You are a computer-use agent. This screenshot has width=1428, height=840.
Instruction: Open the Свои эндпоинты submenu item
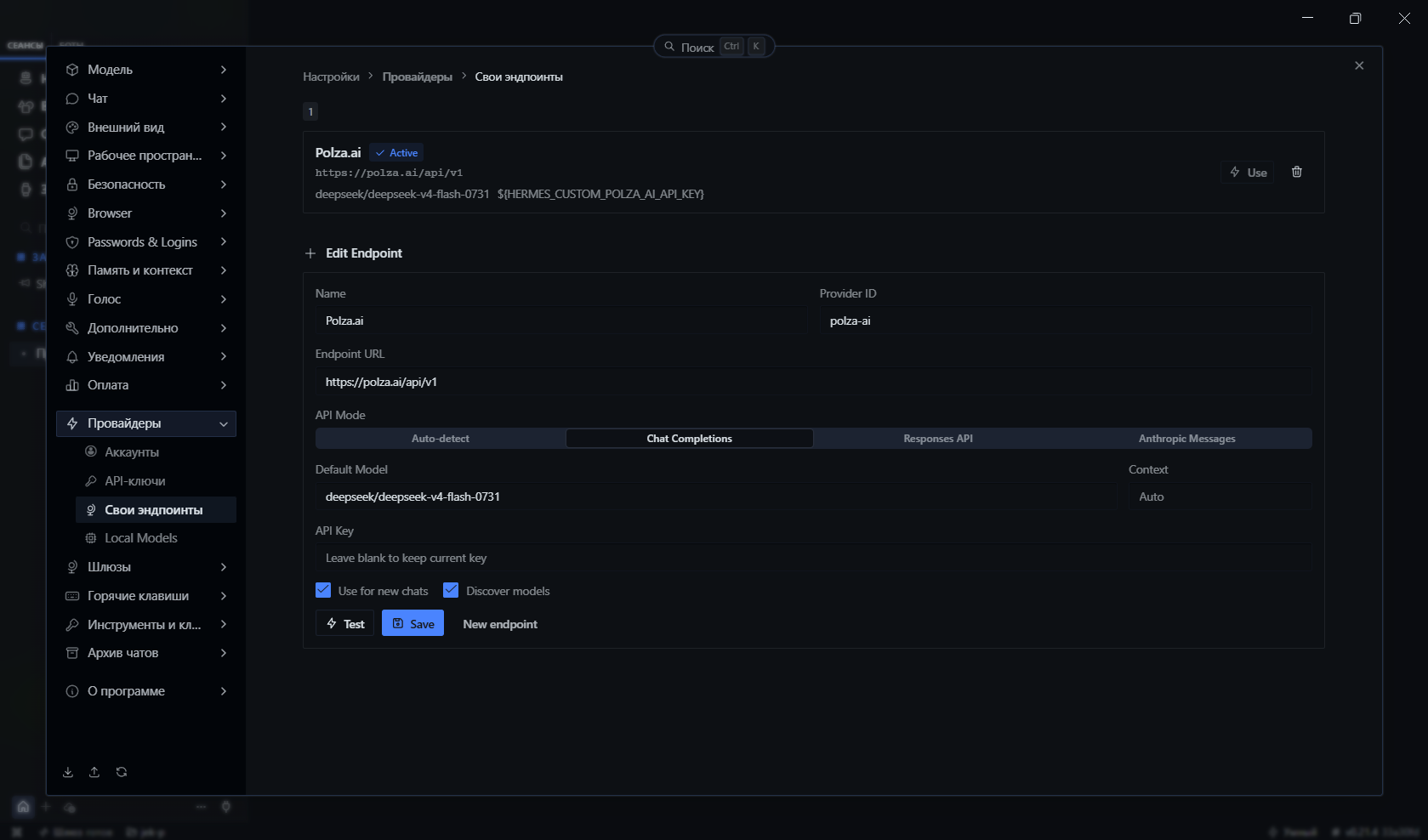coord(156,510)
